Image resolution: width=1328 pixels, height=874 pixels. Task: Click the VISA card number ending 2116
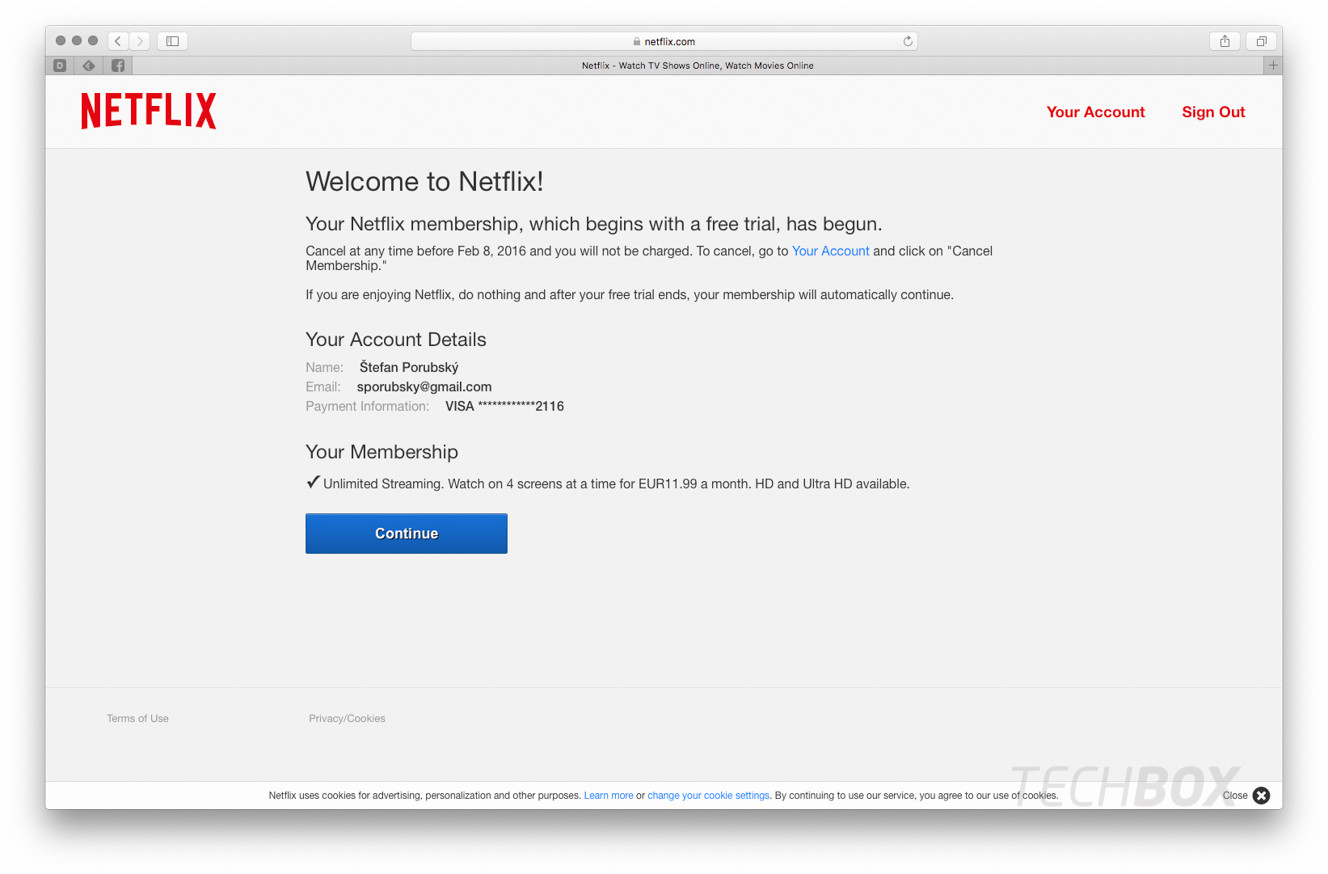click(x=504, y=406)
